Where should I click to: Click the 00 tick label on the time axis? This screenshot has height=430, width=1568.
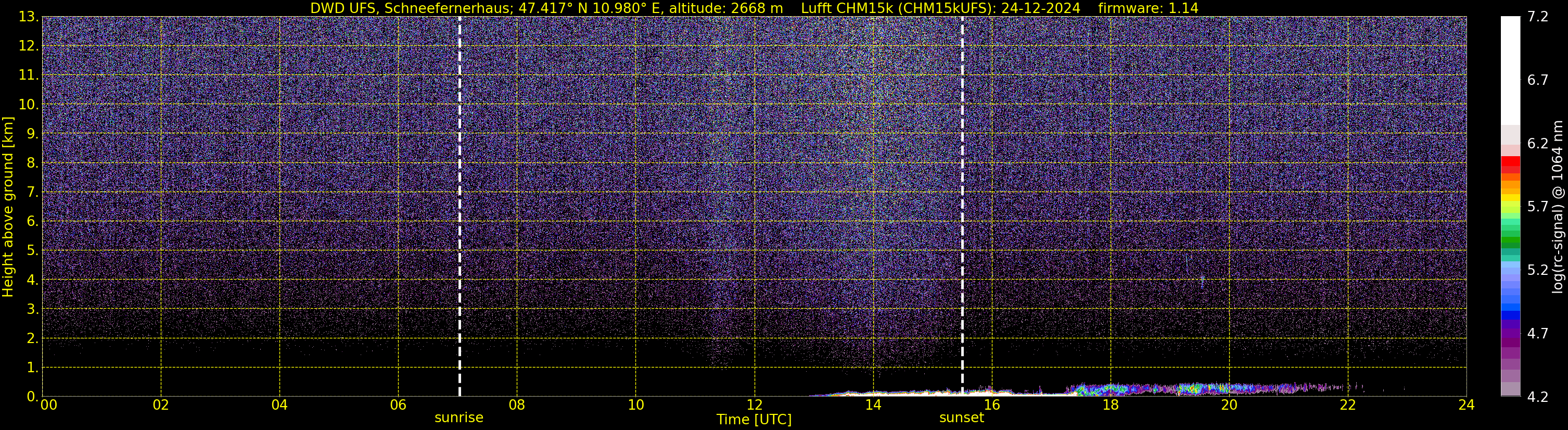[x=49, y=405]
